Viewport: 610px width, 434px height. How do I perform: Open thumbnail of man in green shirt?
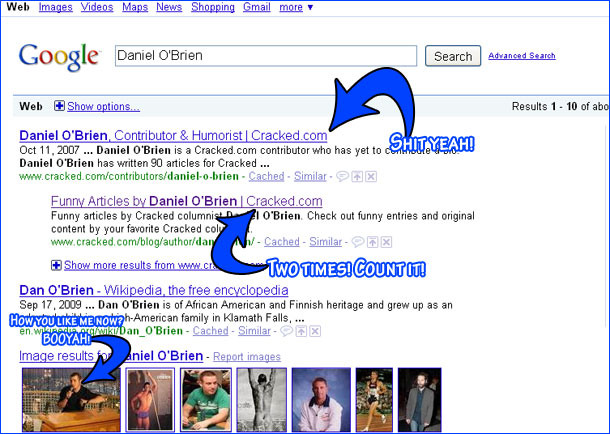[x=206, y=400]
